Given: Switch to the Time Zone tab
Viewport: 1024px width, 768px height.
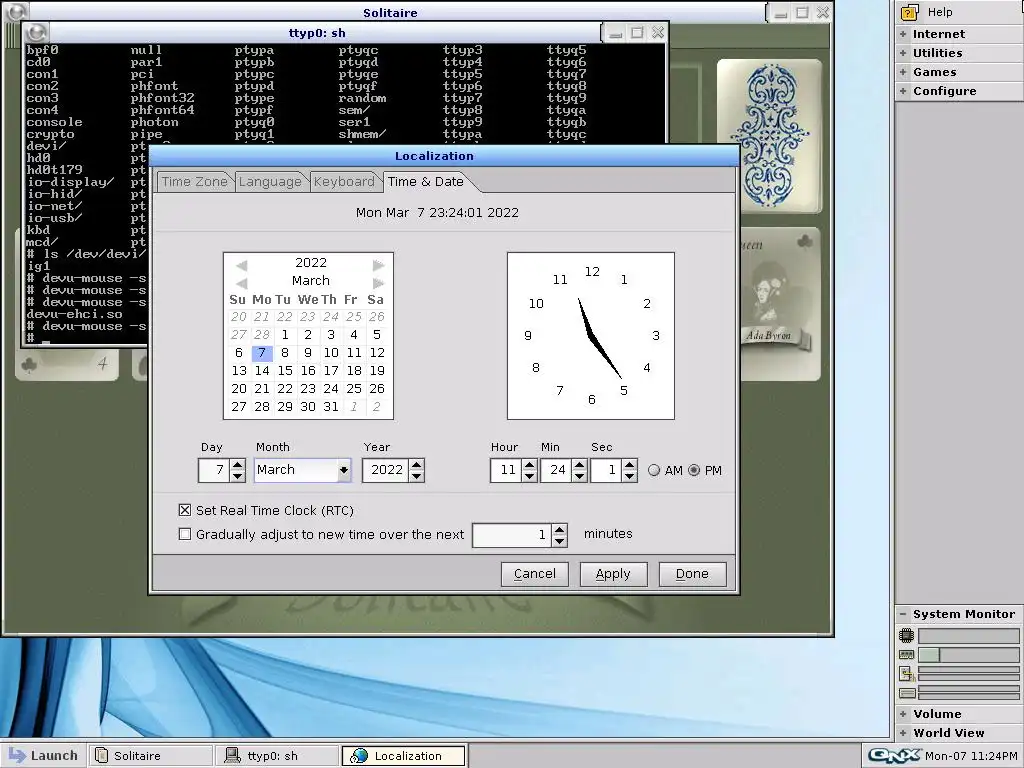Looking at the screenshot, I should pyautogui.click(x=195, y=182).
